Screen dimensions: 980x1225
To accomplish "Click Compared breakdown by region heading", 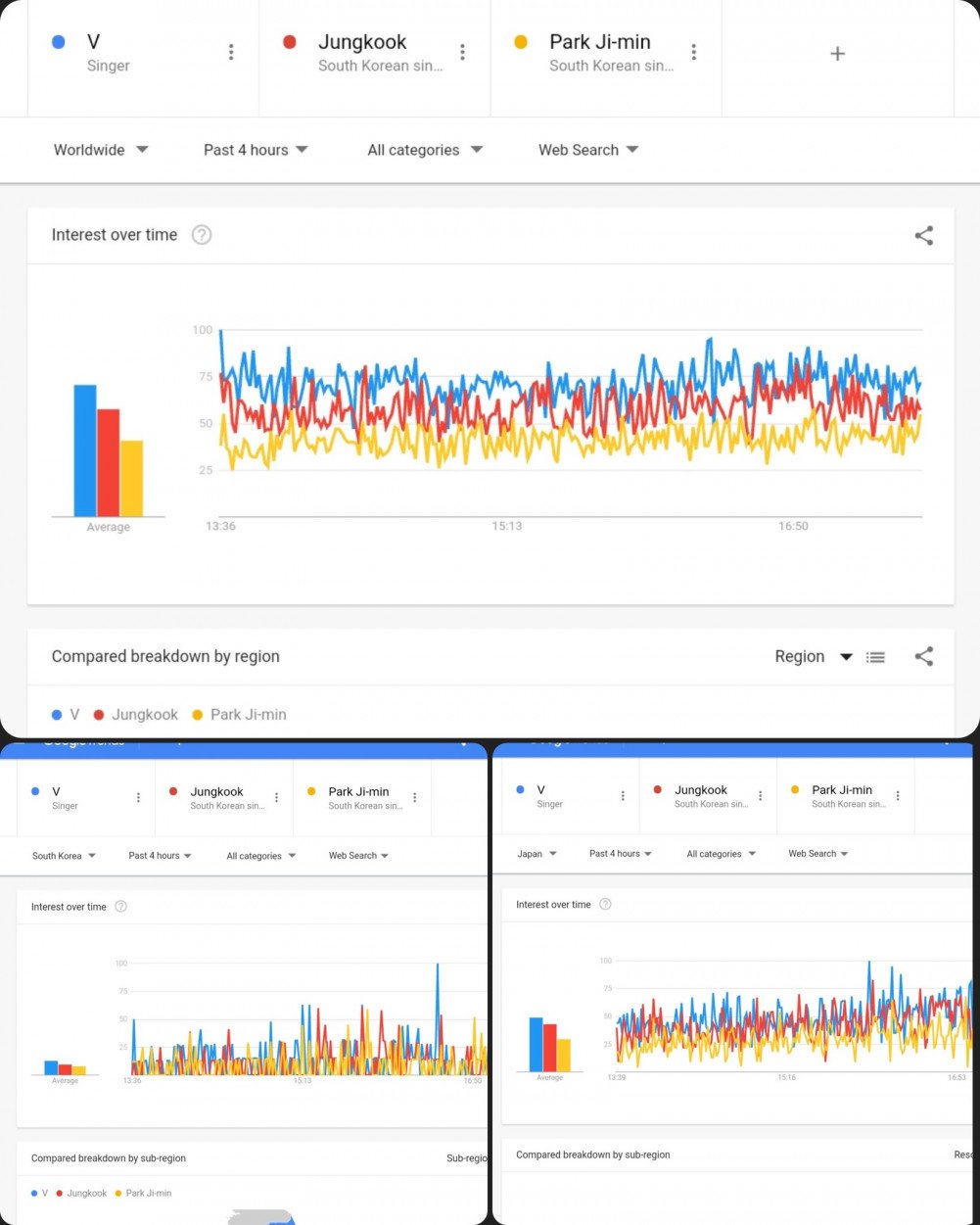I will coord(165,657).
